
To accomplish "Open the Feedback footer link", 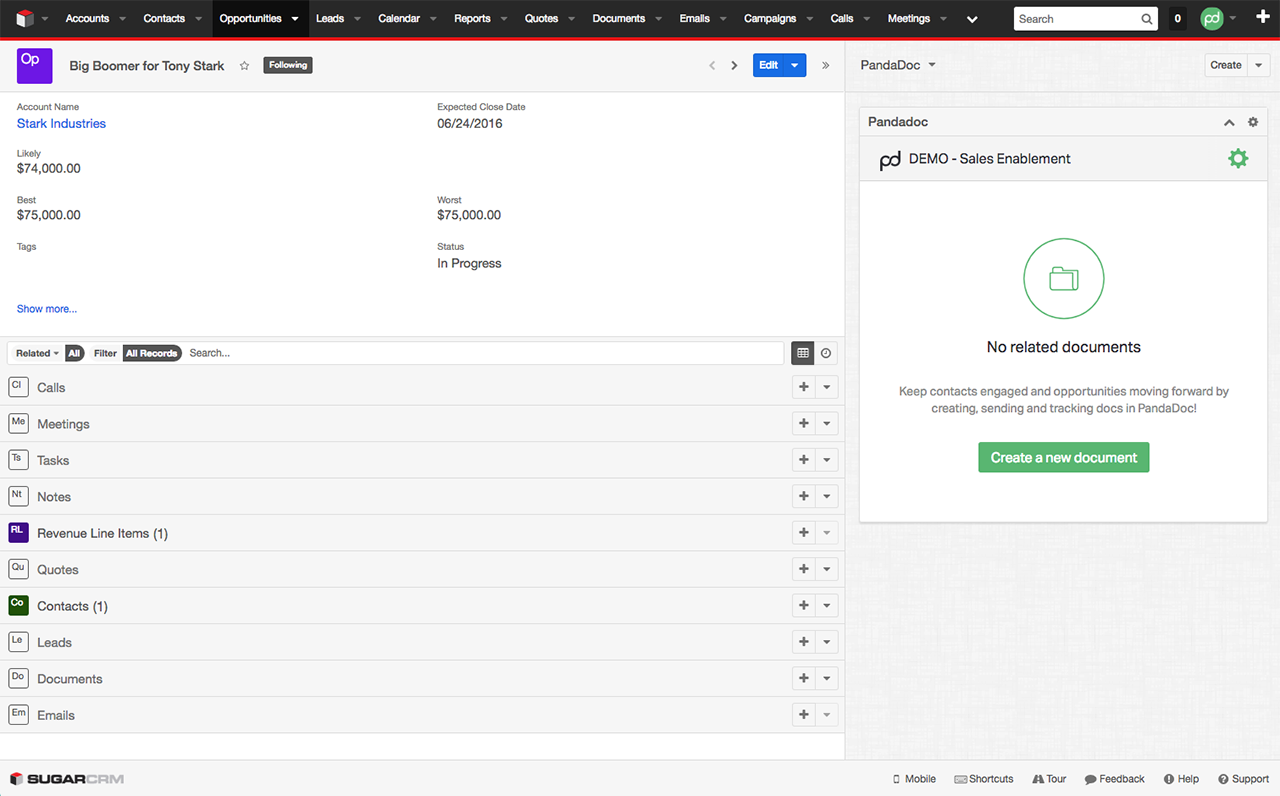I will (1114, 779).
